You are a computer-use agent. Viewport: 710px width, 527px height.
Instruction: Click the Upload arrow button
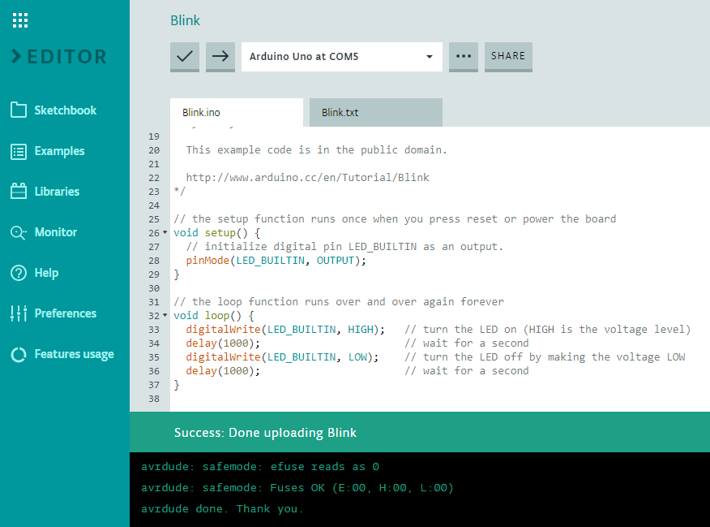pos(220,57)
